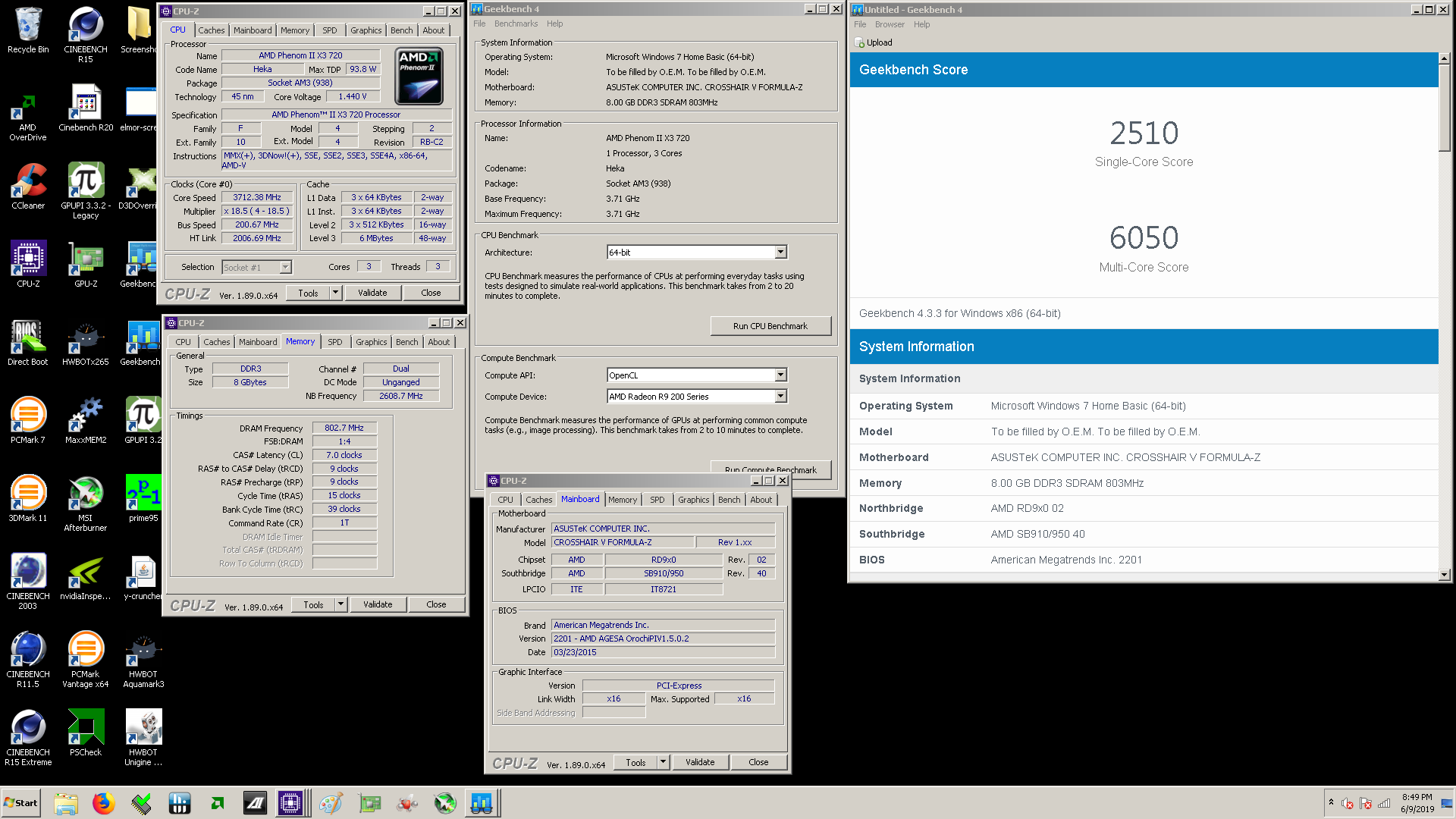The width and height of the screenshot is (1456, 819).
Task: Open Tools dropdown arrow in CPU-Z CPU window
Action: point(336,293)
